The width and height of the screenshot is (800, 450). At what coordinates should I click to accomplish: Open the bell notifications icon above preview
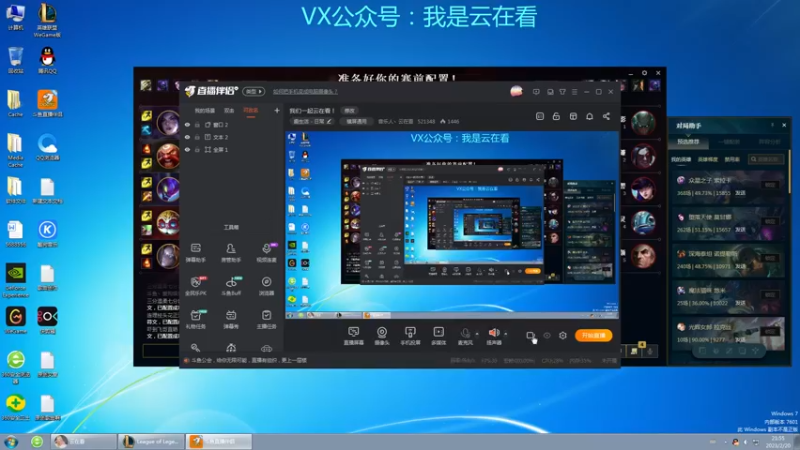pyautogui.click(x=589, y=116)
